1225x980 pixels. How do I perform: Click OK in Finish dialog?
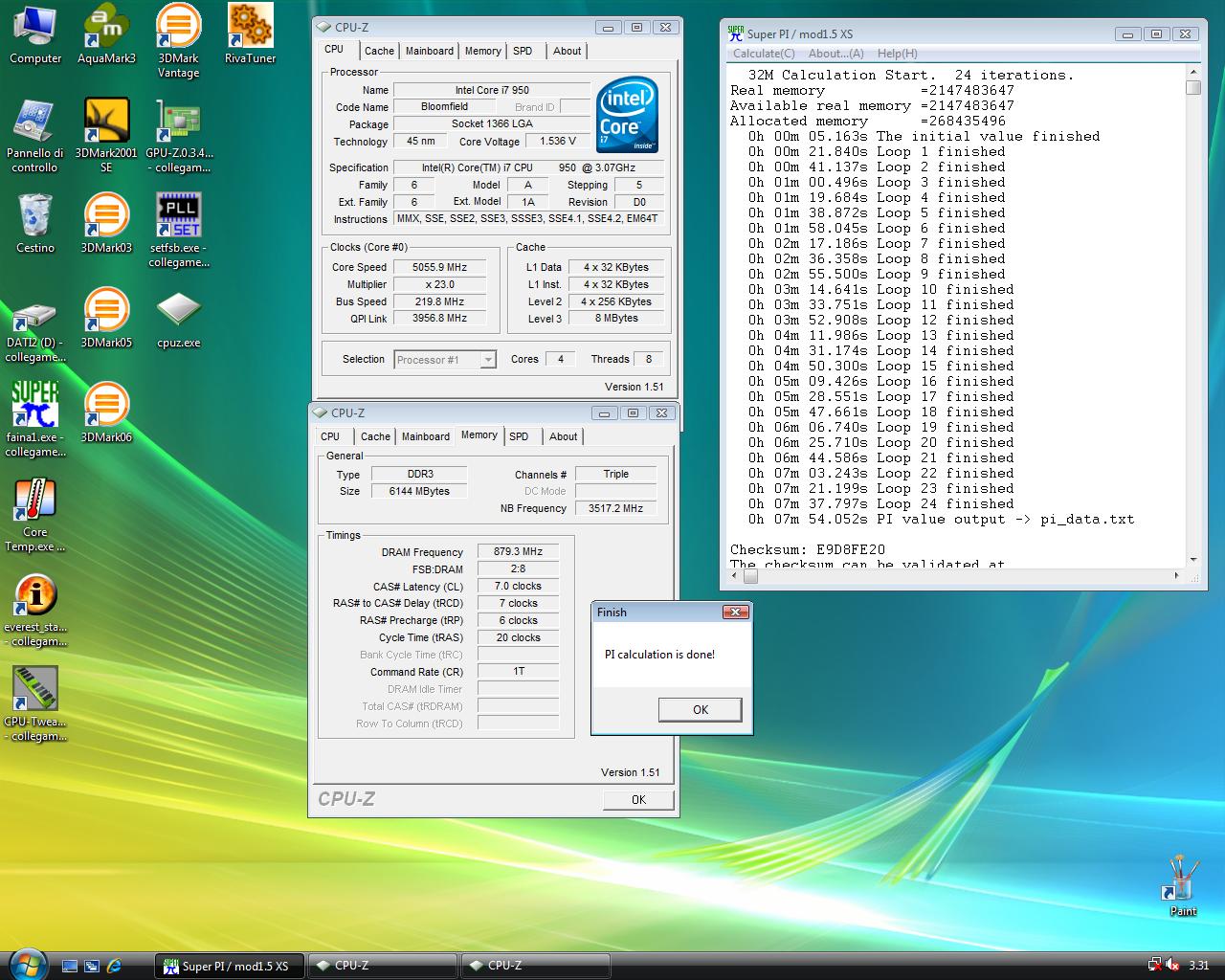point(701,709)
